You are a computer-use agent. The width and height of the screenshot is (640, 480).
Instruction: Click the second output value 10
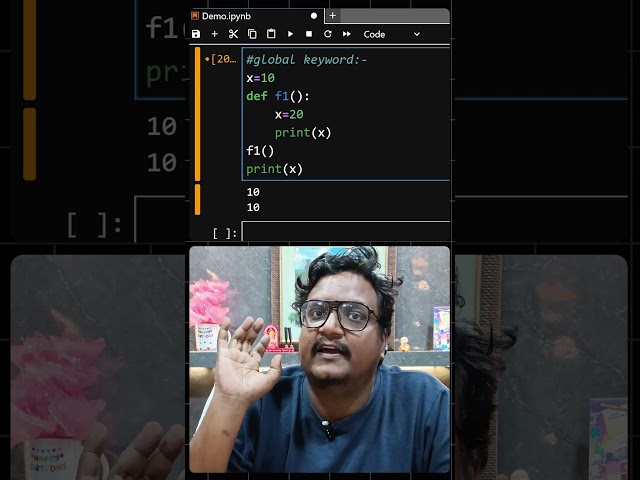point(253,207)
